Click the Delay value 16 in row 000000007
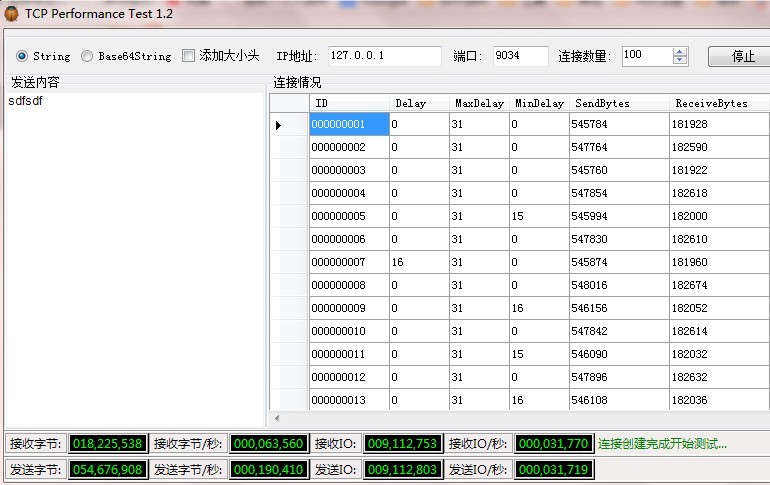770x485 pixels. pyautogui.click(x=419, y=262)
